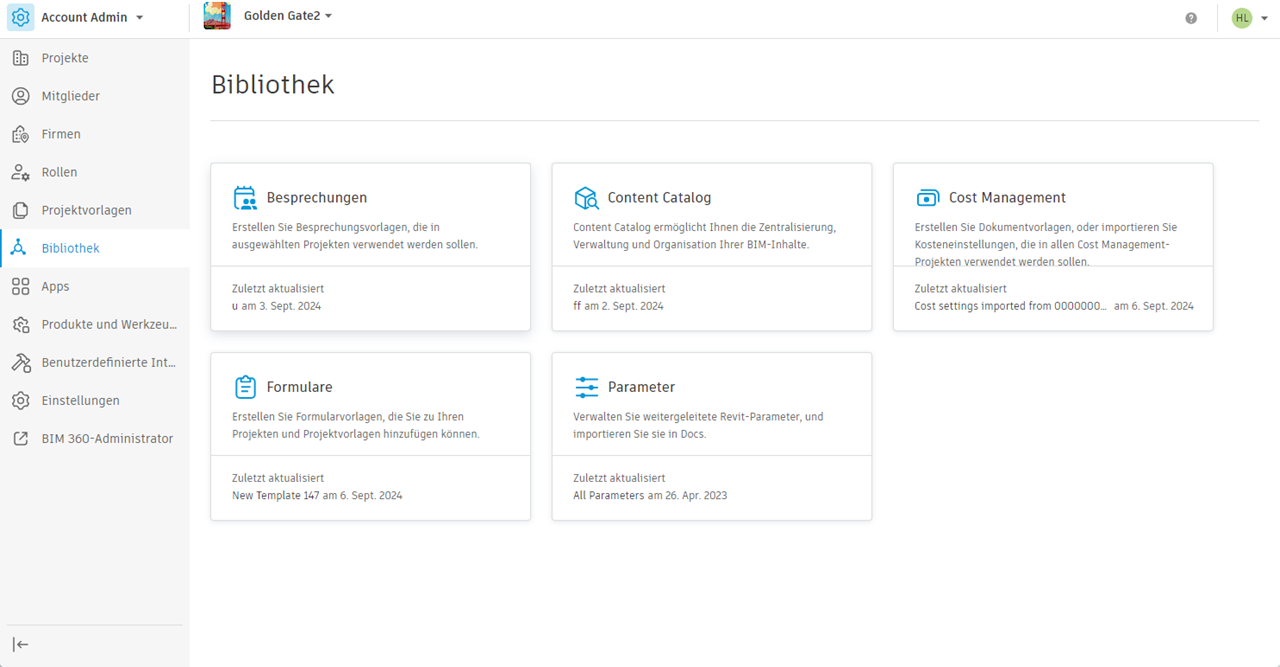Collapse the sidebar with the arrow icon
The width and height of the screenshot is (1280, 667).
[x=20, y=645]
